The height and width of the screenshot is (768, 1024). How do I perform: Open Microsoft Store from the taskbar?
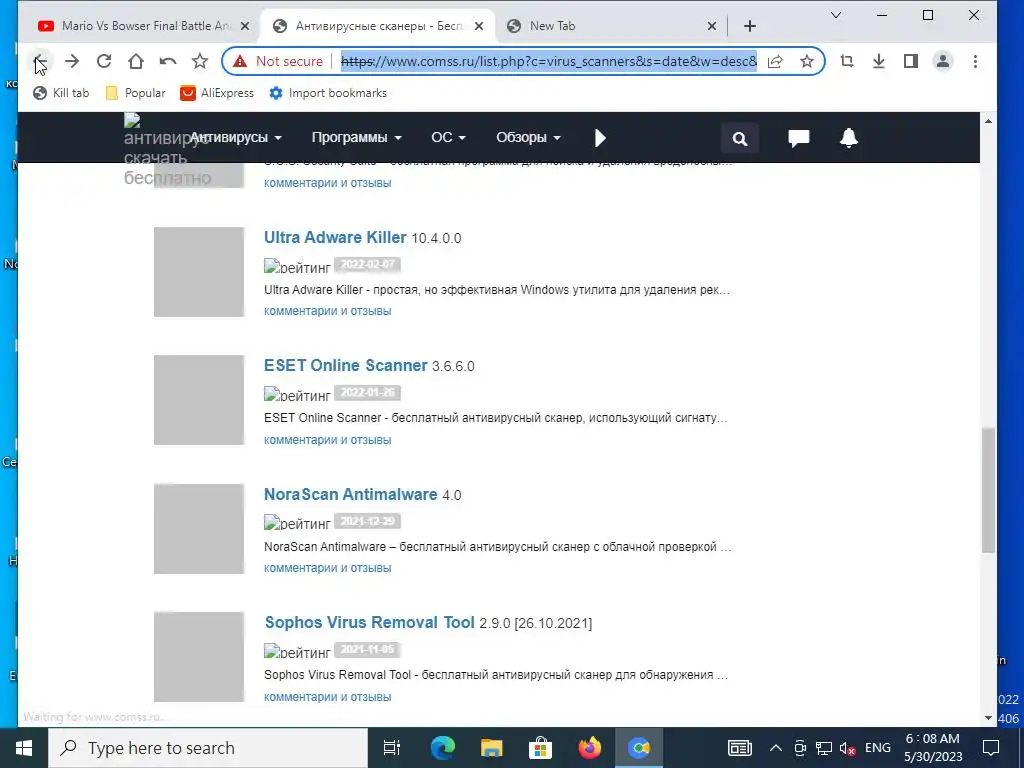(x=541, y=748)
